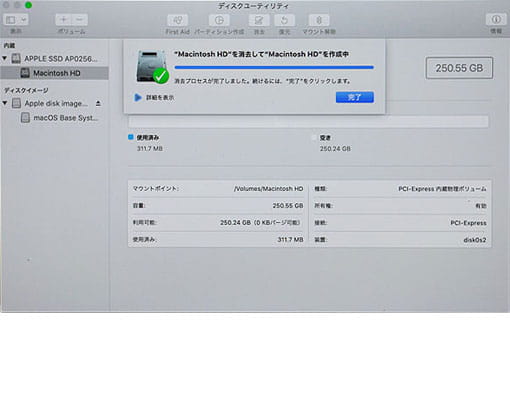Click the Macintosh HD erase dialog title

click(x=262, y=54)
